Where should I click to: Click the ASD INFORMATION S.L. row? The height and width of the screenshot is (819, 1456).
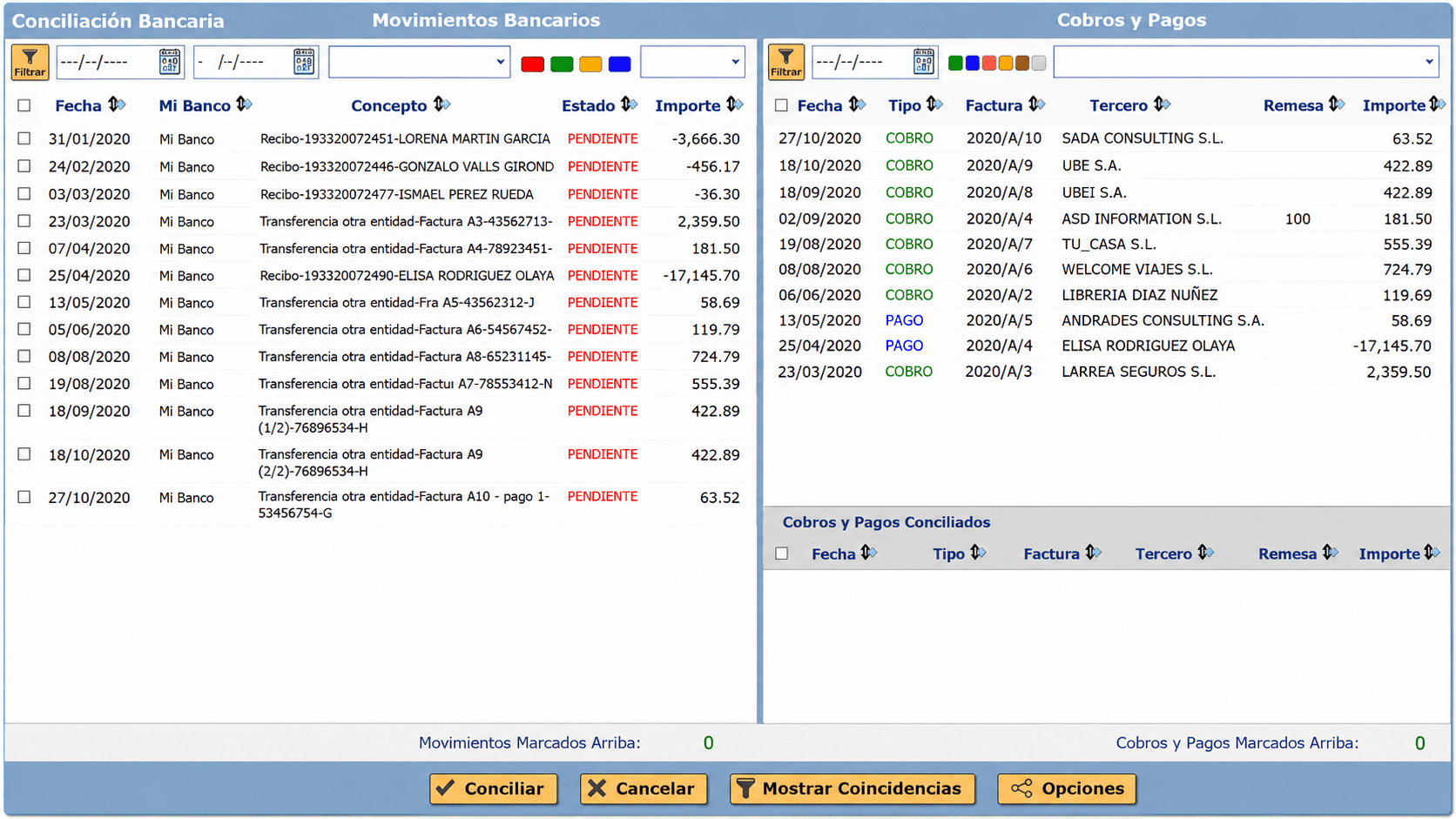(x=1106, y=219)
